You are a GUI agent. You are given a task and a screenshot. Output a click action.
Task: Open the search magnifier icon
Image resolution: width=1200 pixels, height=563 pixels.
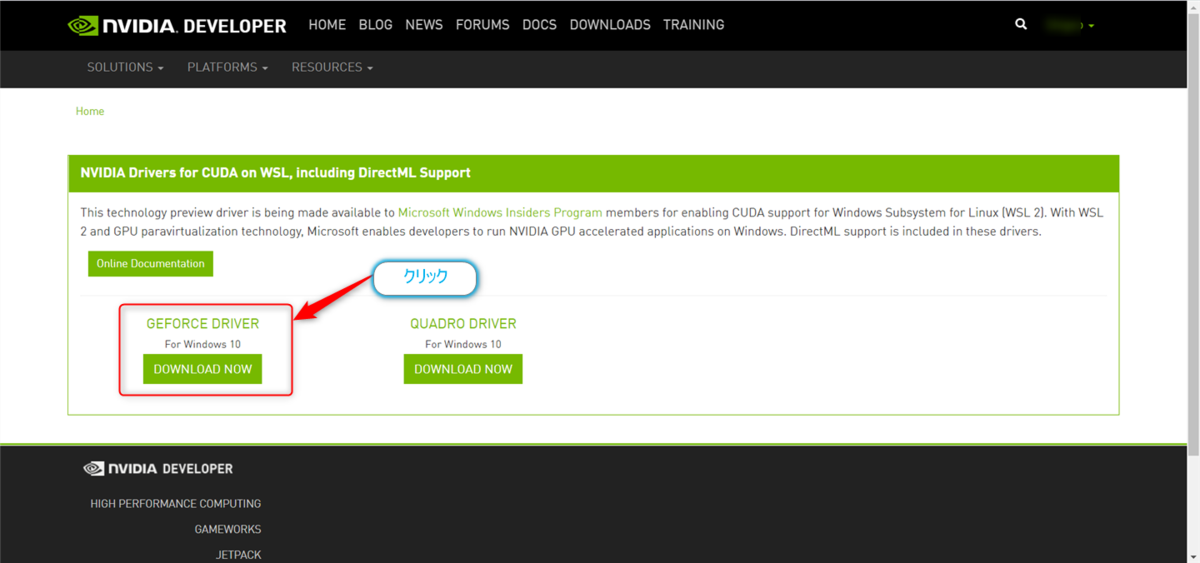pos(1021,24)
